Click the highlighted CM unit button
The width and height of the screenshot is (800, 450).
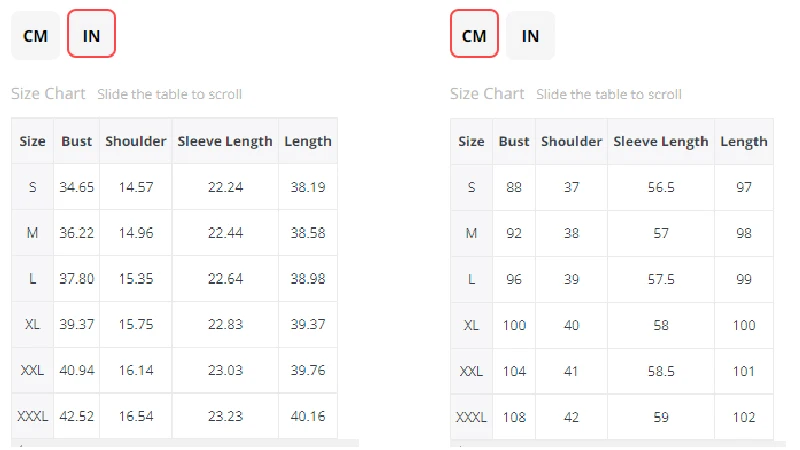click(x=474, y=36)
